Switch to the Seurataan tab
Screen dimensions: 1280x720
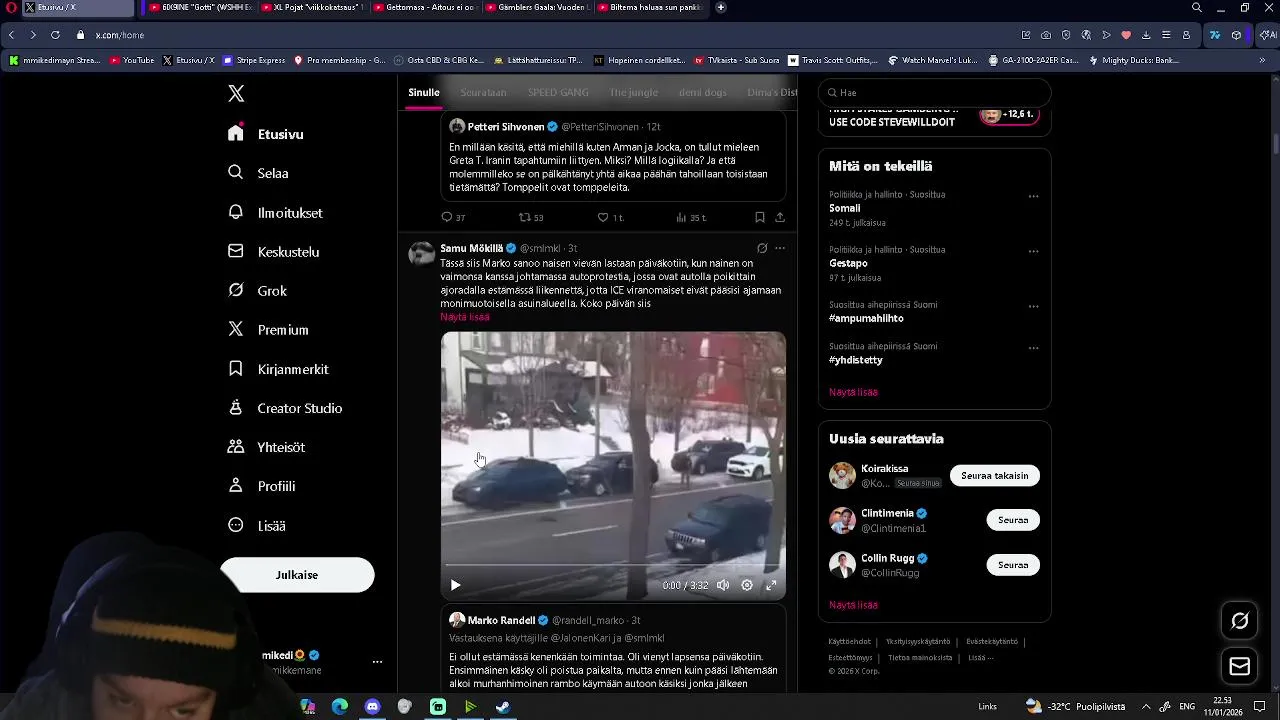tap(483, 92)
